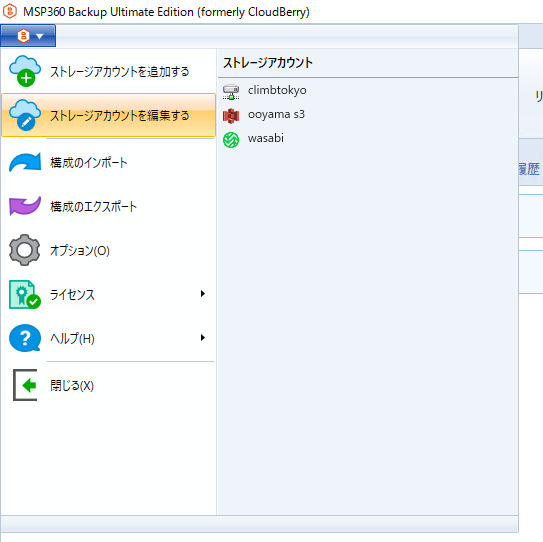Expand the ヘルプ(H) submenu arrow
This screenshot has height=542, width=543.
203,338
